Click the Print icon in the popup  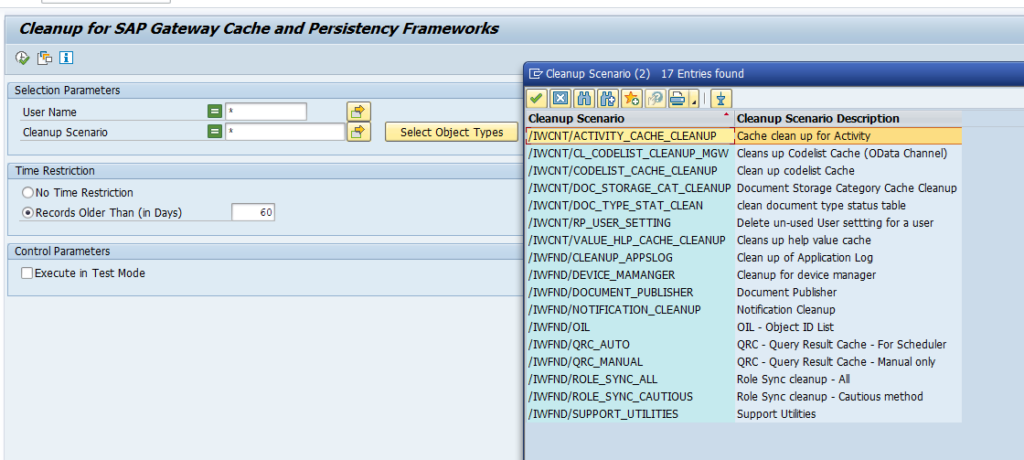[x=678, y=99]
